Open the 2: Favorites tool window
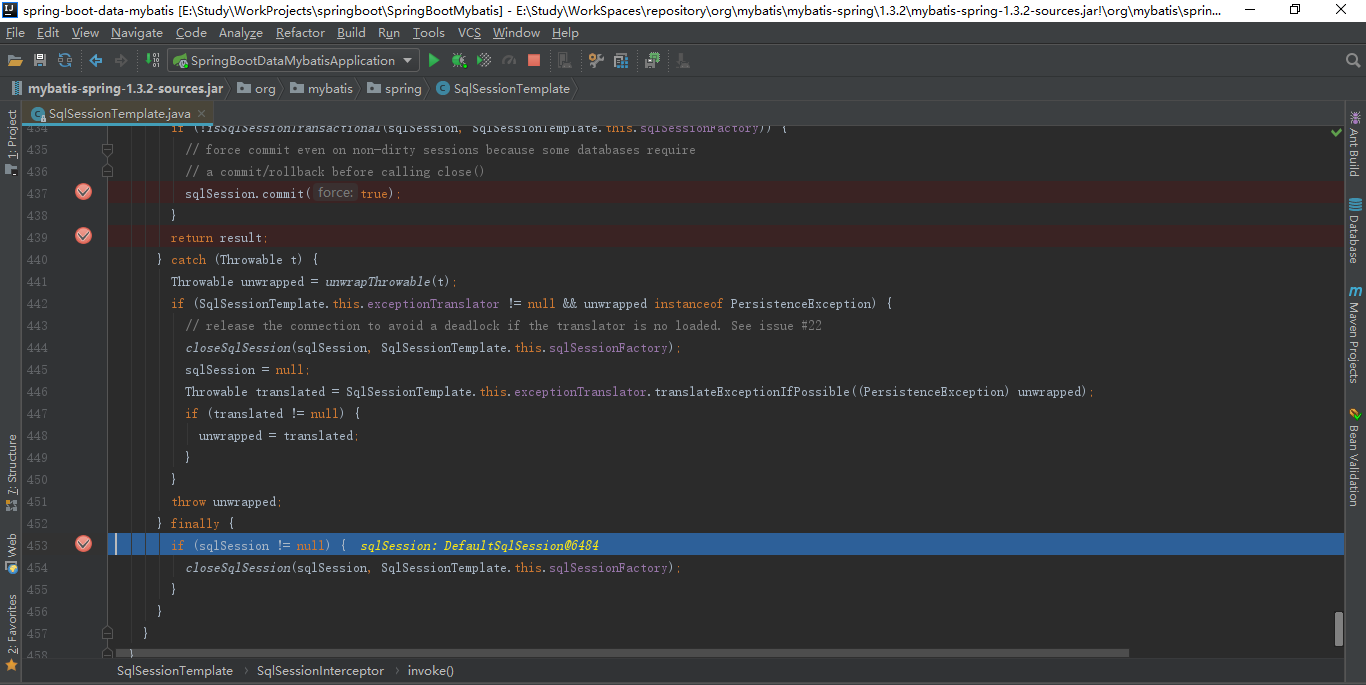 point(12,632)
